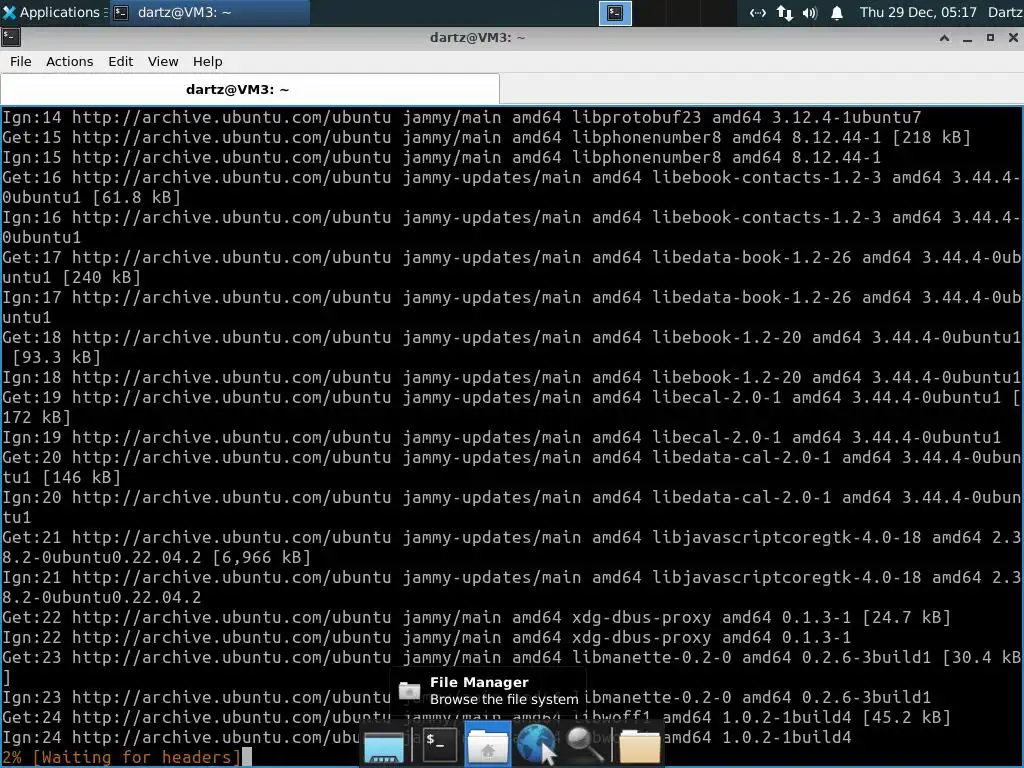
Task: Click the '[93.3 kB]' size text
Action: coord(57,357)
